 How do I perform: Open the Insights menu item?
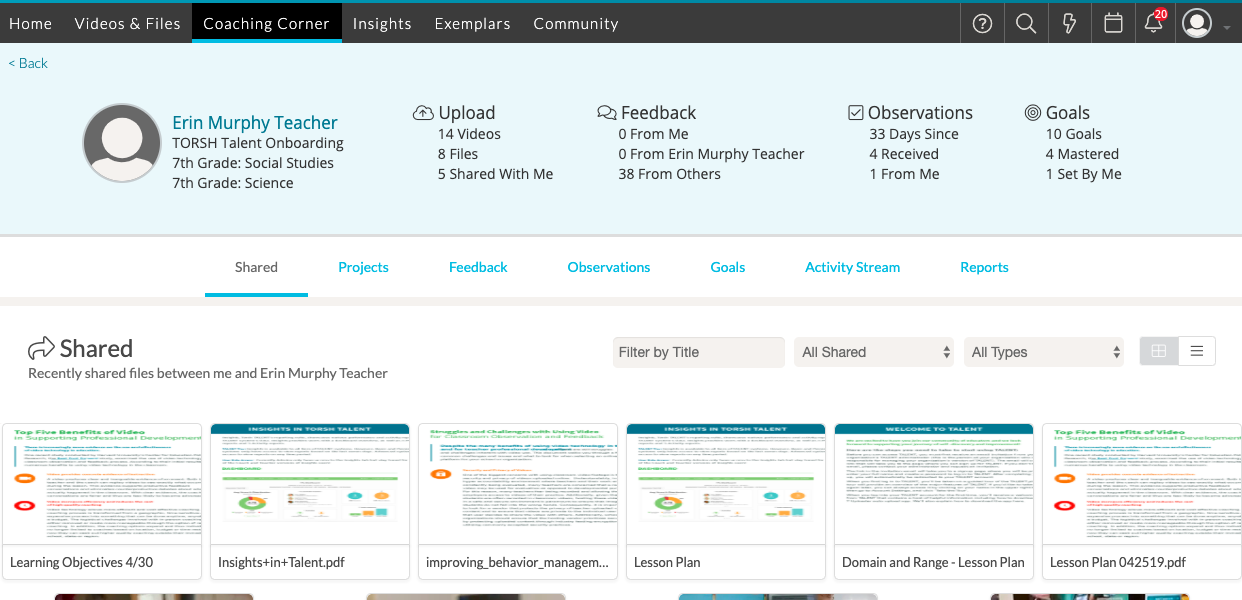click(382, 24)
